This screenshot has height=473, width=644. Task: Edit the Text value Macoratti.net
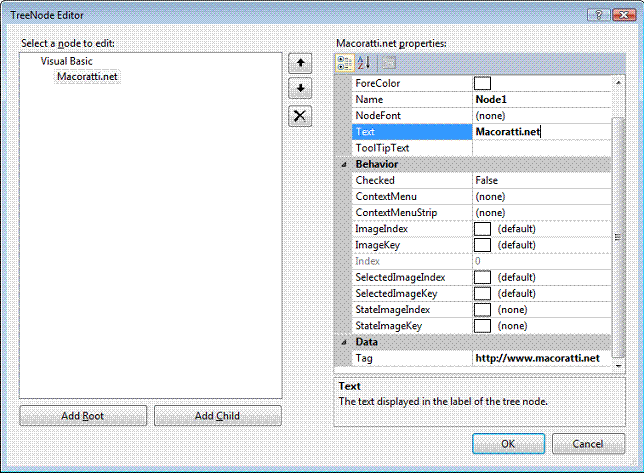tap(542, 132)
